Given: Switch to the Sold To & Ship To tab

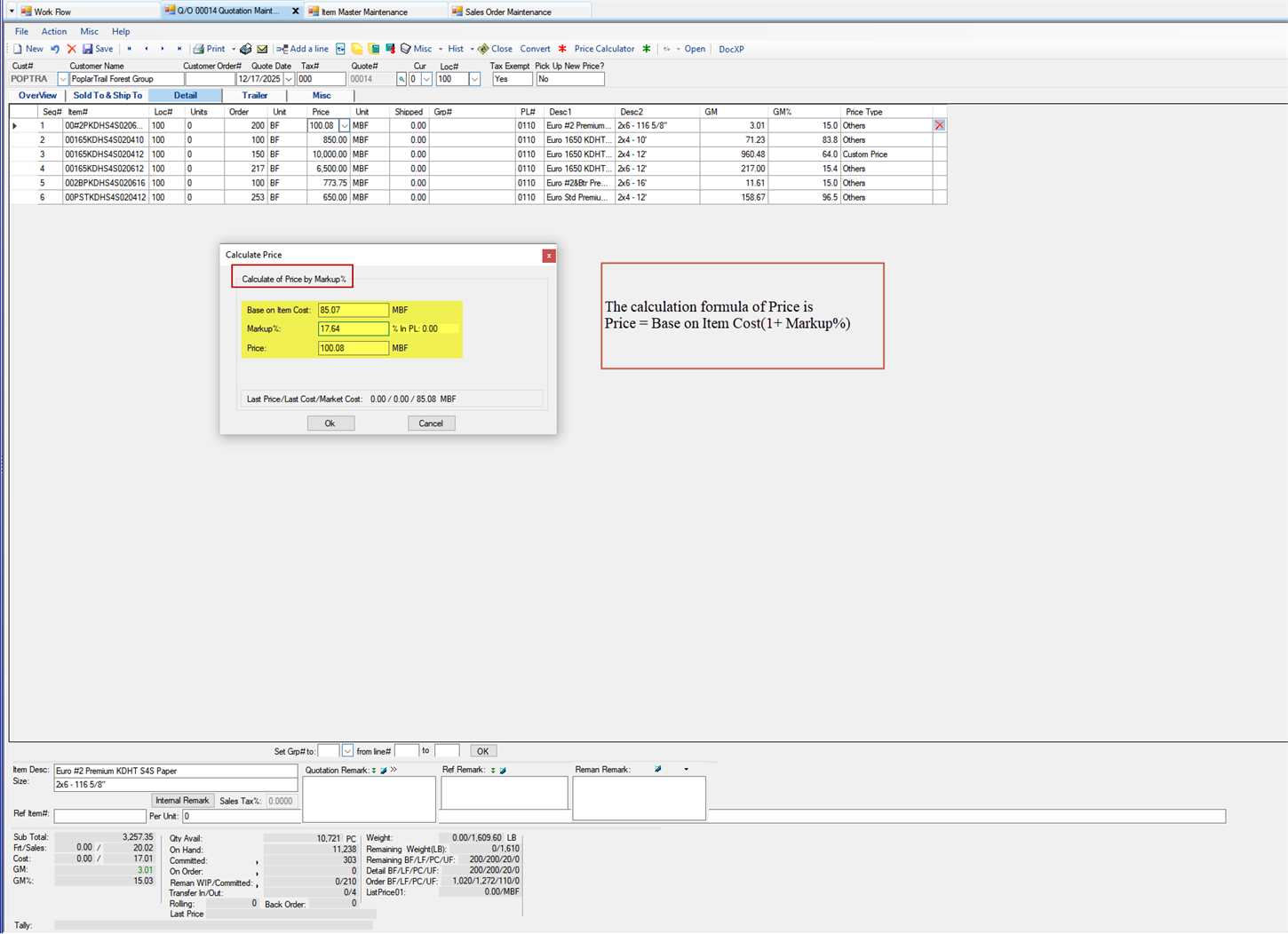Looking at the screenshot, I should (107, 95).
